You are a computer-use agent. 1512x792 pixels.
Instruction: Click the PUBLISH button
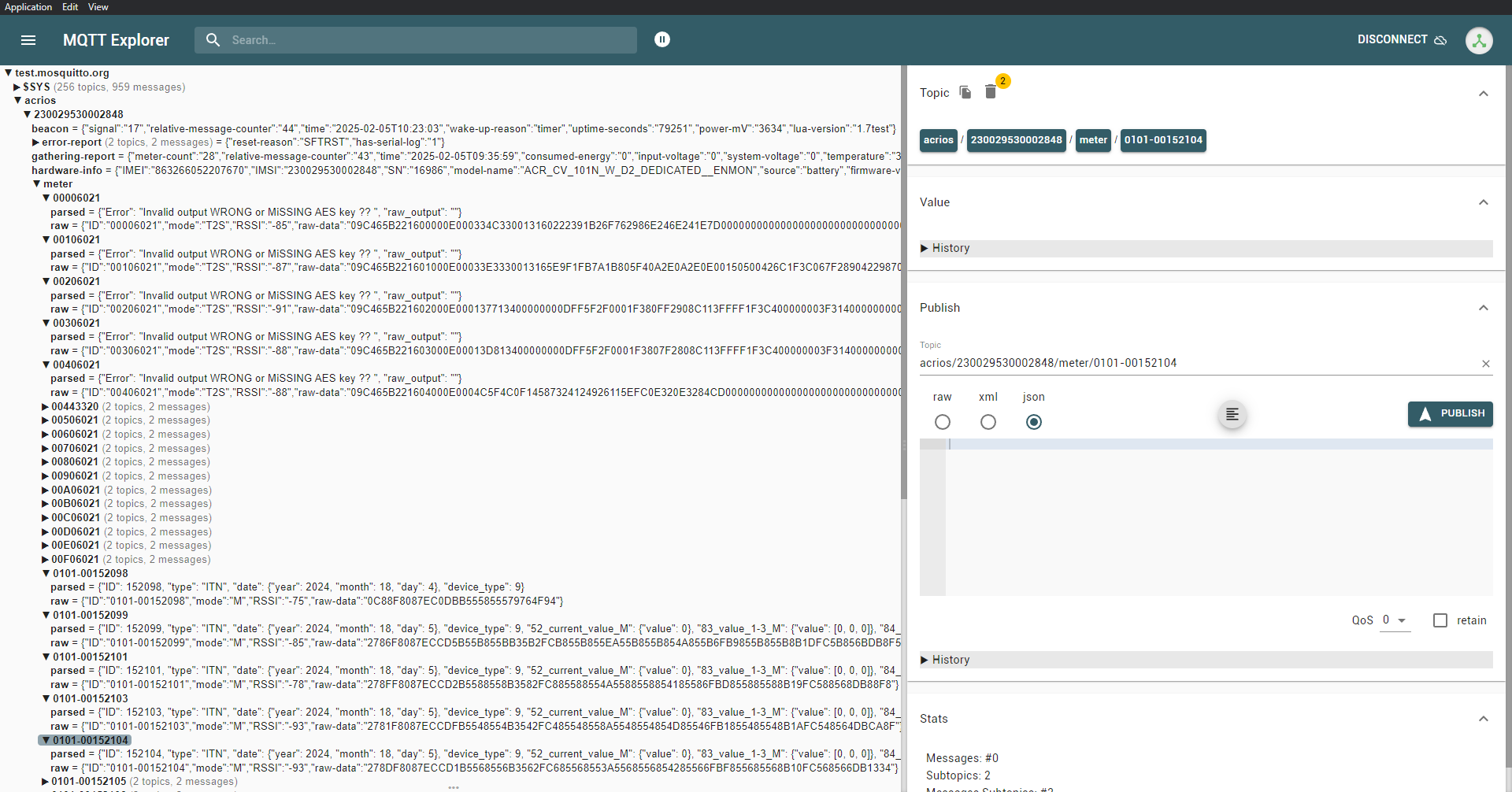click(x=1450, y=413)
